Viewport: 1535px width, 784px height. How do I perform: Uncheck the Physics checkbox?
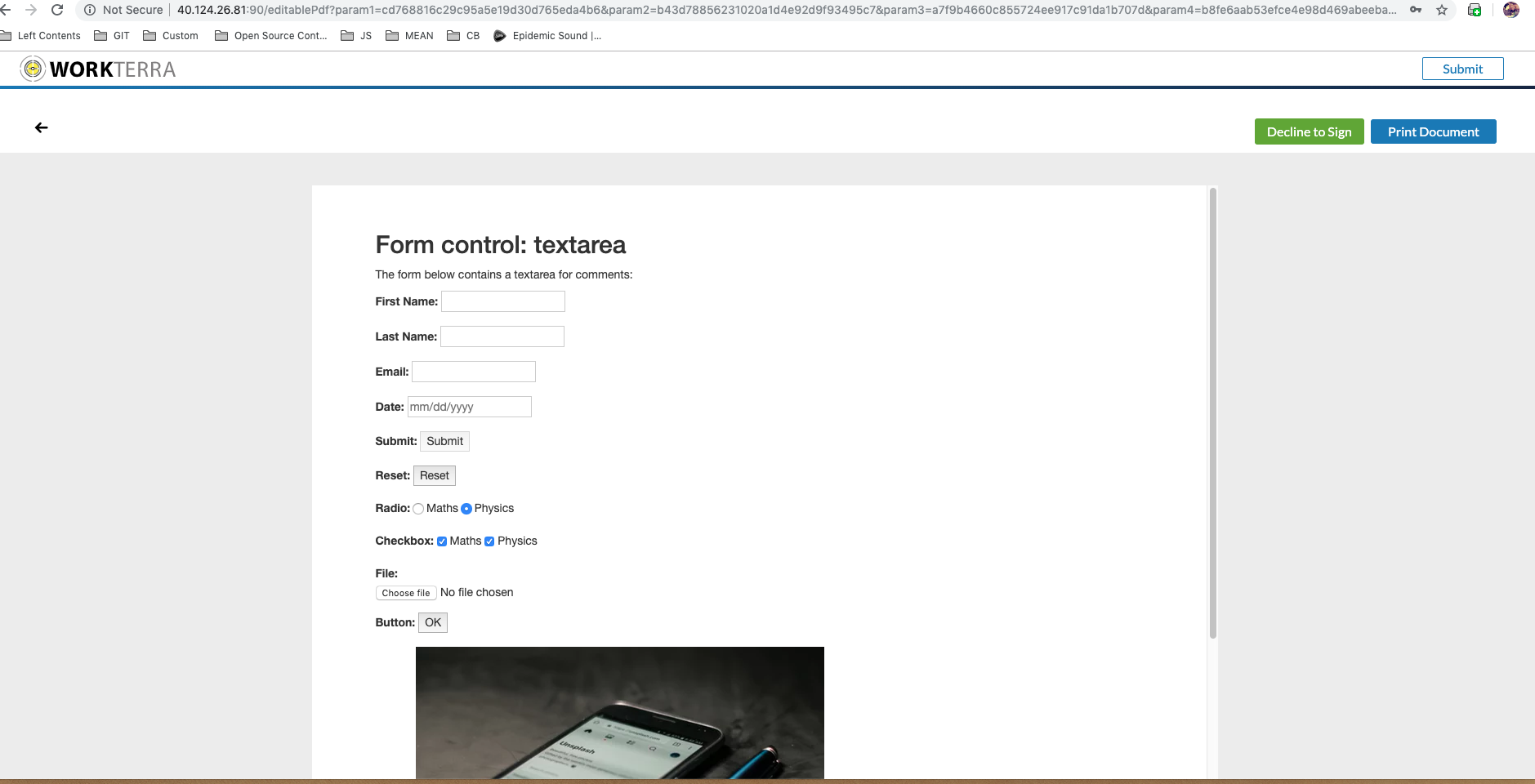489,541
